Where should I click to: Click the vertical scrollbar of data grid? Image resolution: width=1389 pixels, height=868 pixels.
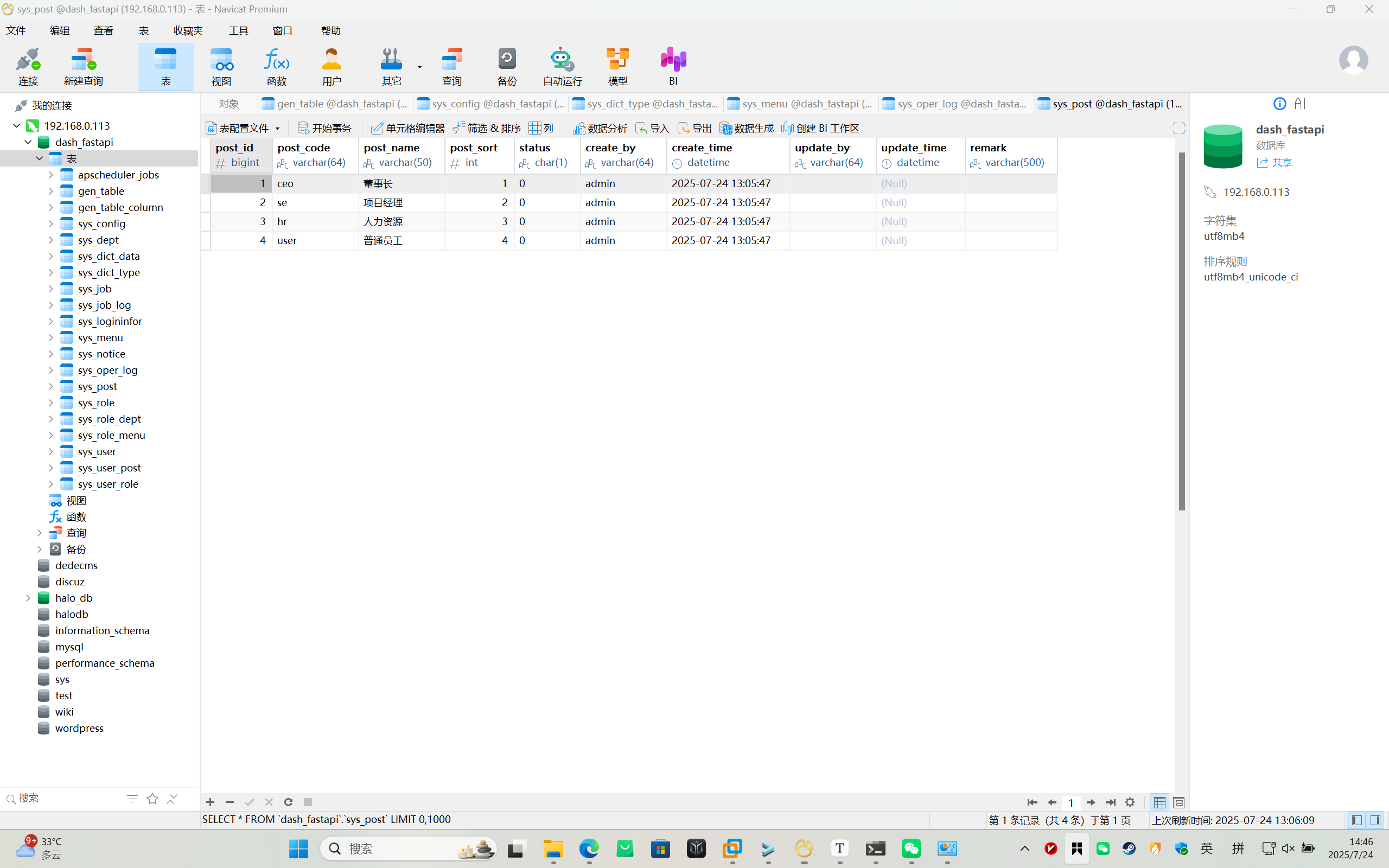[1181, 331]
